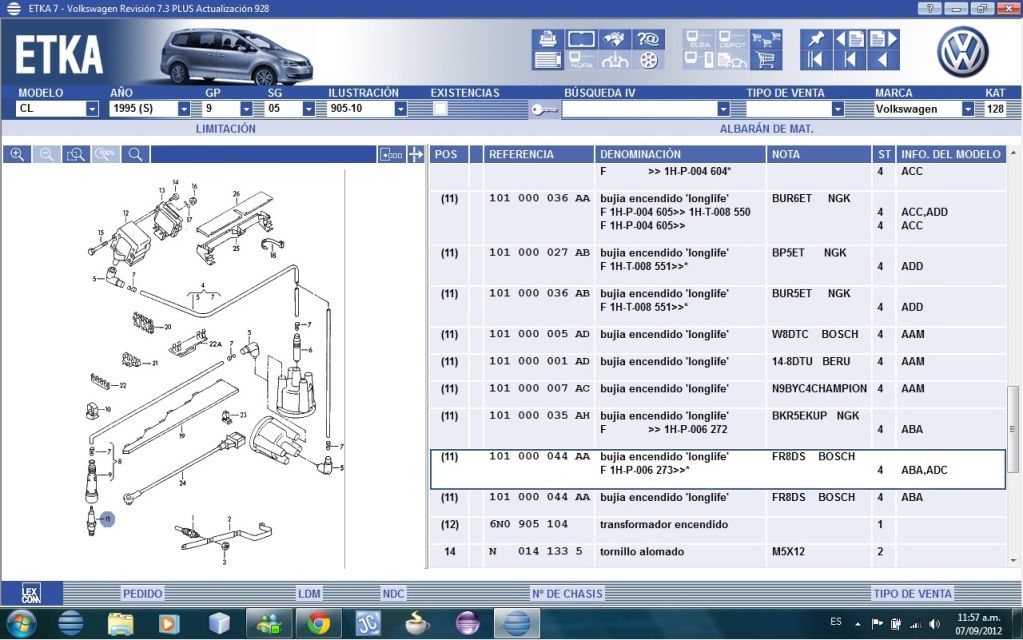Viewport: 1023px width, 640px height.
Task: Click the DEPOT icon in the toolbar
Action: coord(732,39)
